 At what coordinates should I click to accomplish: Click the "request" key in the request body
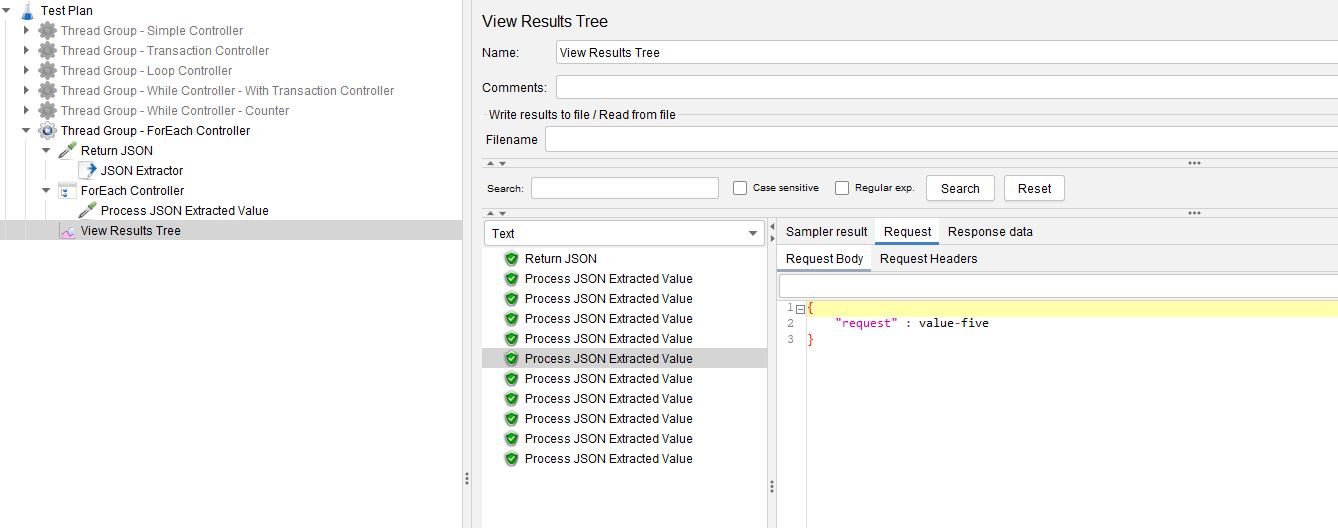tap(866, 324)
